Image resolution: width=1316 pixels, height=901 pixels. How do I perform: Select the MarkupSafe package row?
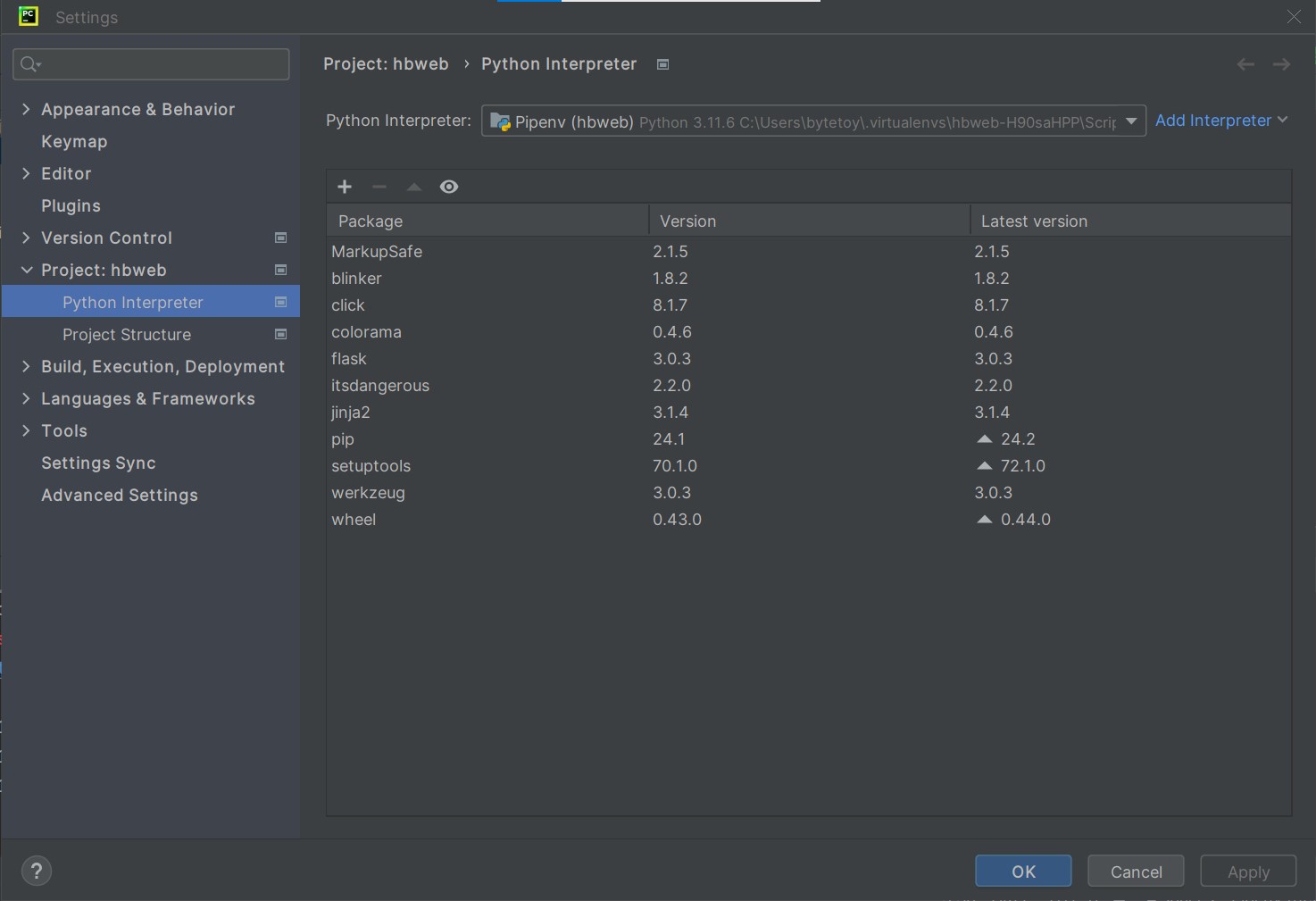809,251
